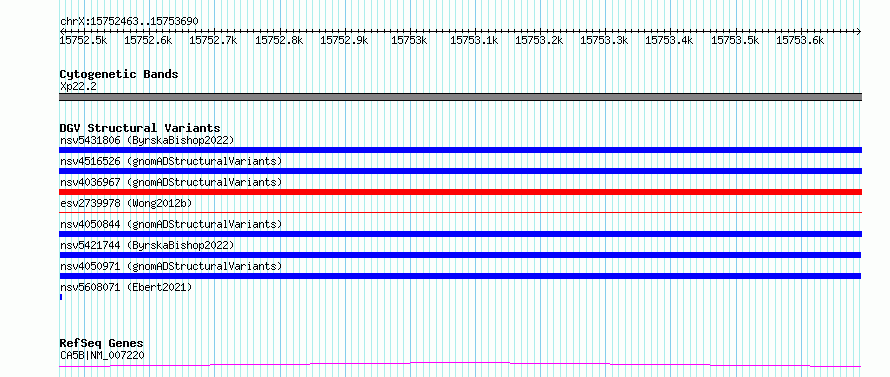Screen dimensions: 890x377
Task: Click ruler tick label 15752.7k
Action: [x=214, y=40]
